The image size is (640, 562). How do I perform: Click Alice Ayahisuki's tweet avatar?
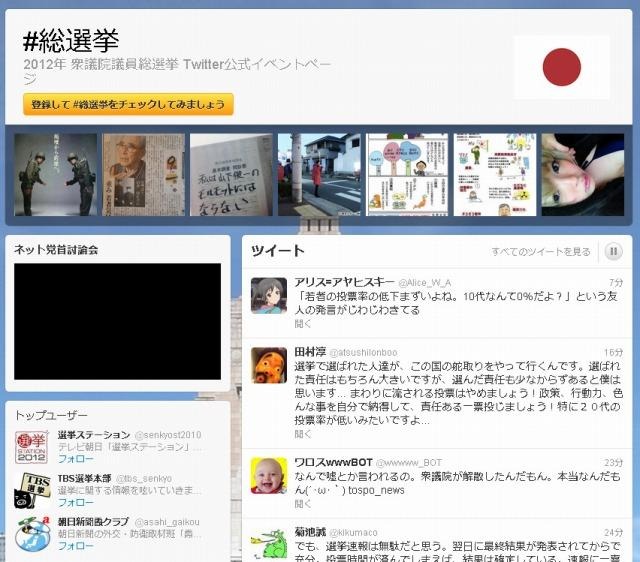pos(269,296)
